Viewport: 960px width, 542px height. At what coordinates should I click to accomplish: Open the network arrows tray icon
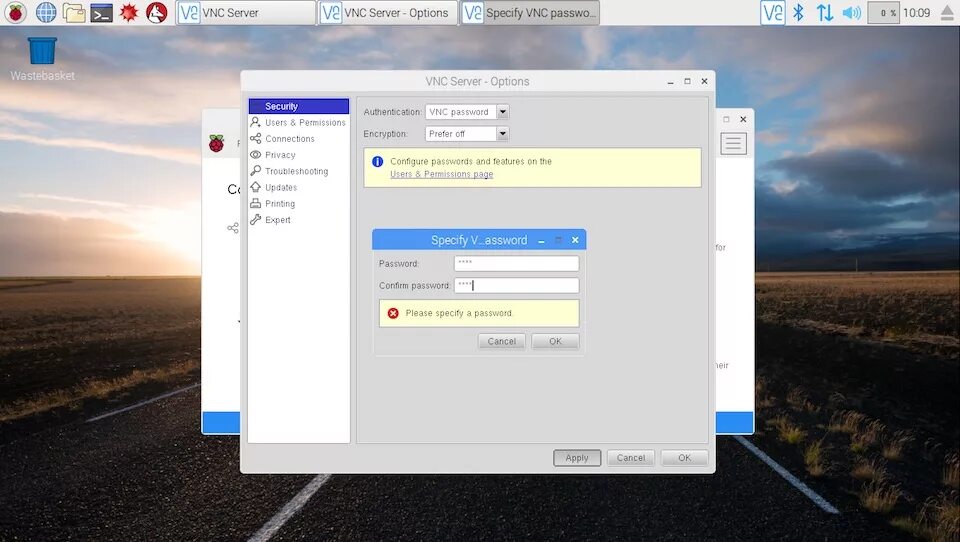coord(825,12)
